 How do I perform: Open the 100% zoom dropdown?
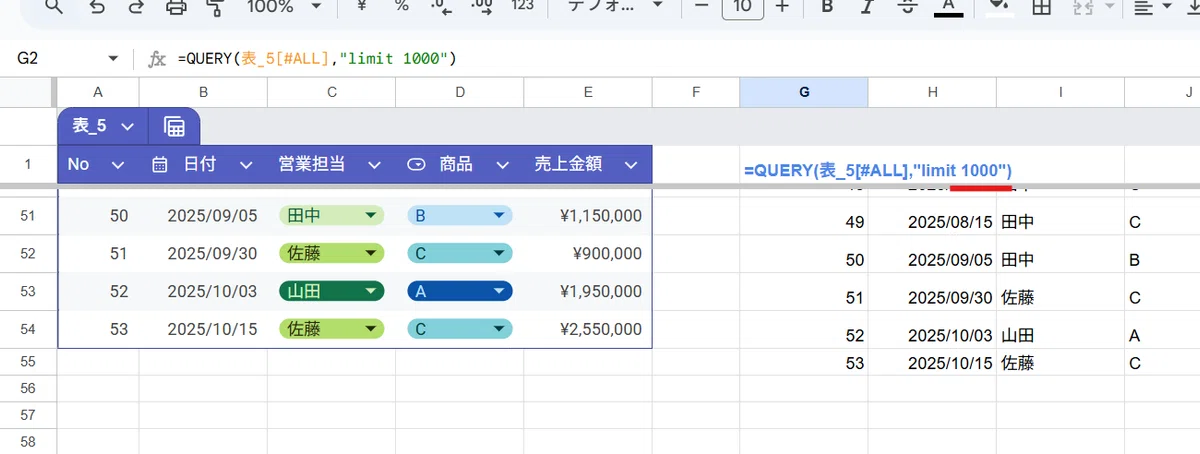pos(285,6)
